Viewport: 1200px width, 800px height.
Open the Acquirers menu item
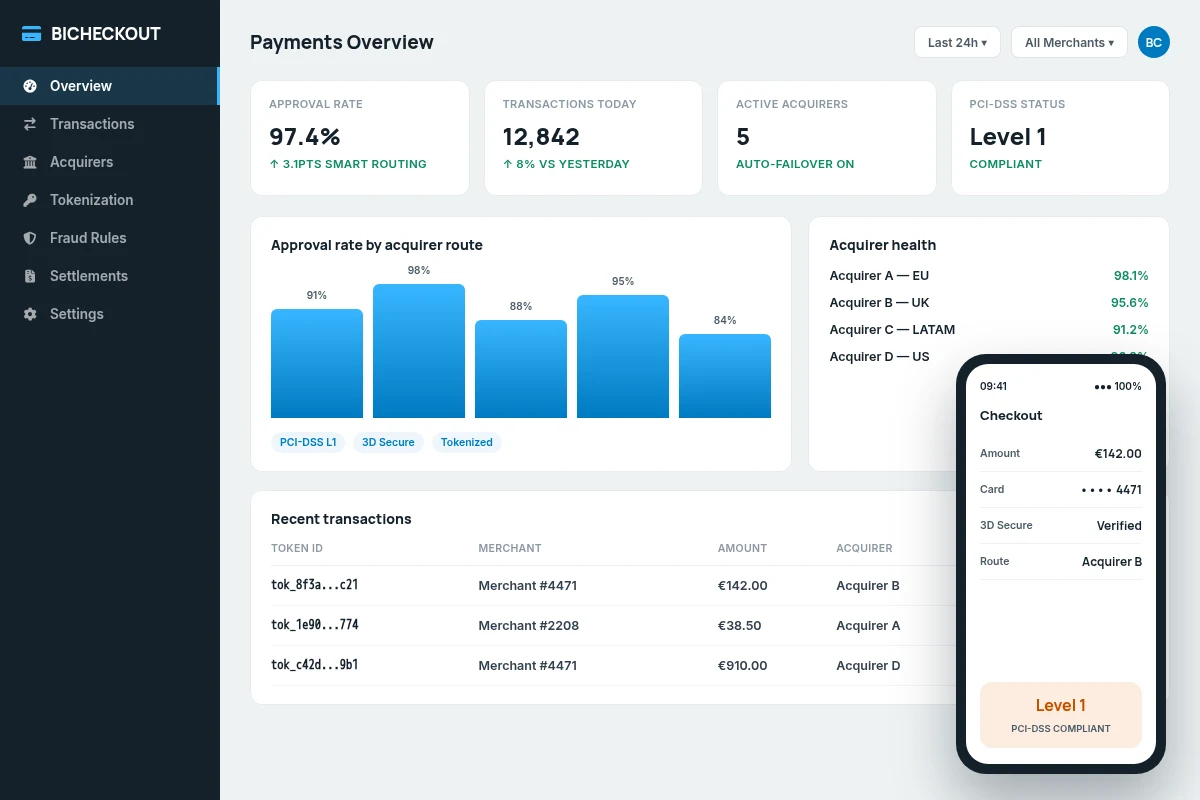pyautogui.click(x=110, y=162)
